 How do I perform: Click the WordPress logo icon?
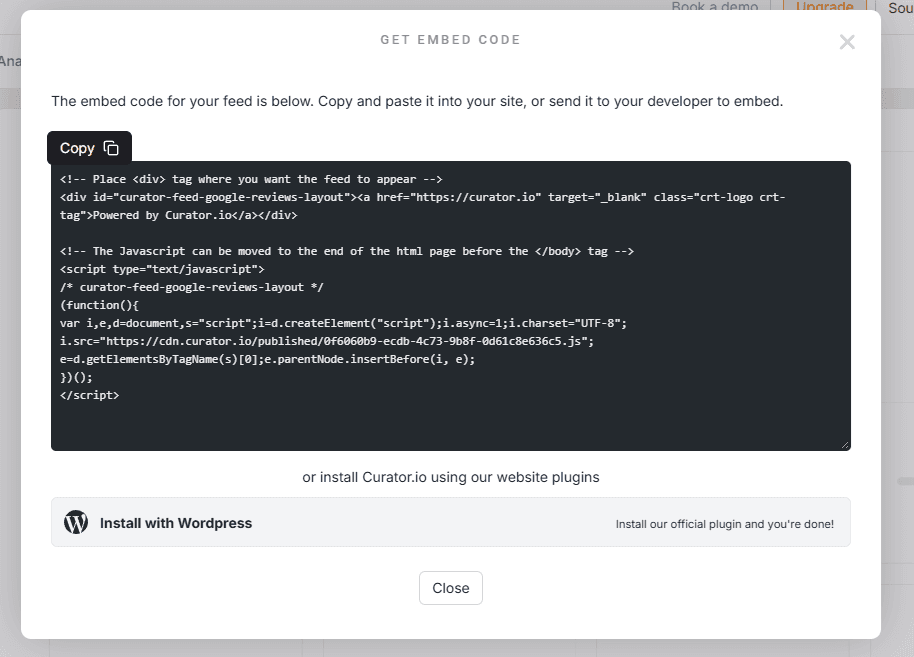(x=76, y=522)
